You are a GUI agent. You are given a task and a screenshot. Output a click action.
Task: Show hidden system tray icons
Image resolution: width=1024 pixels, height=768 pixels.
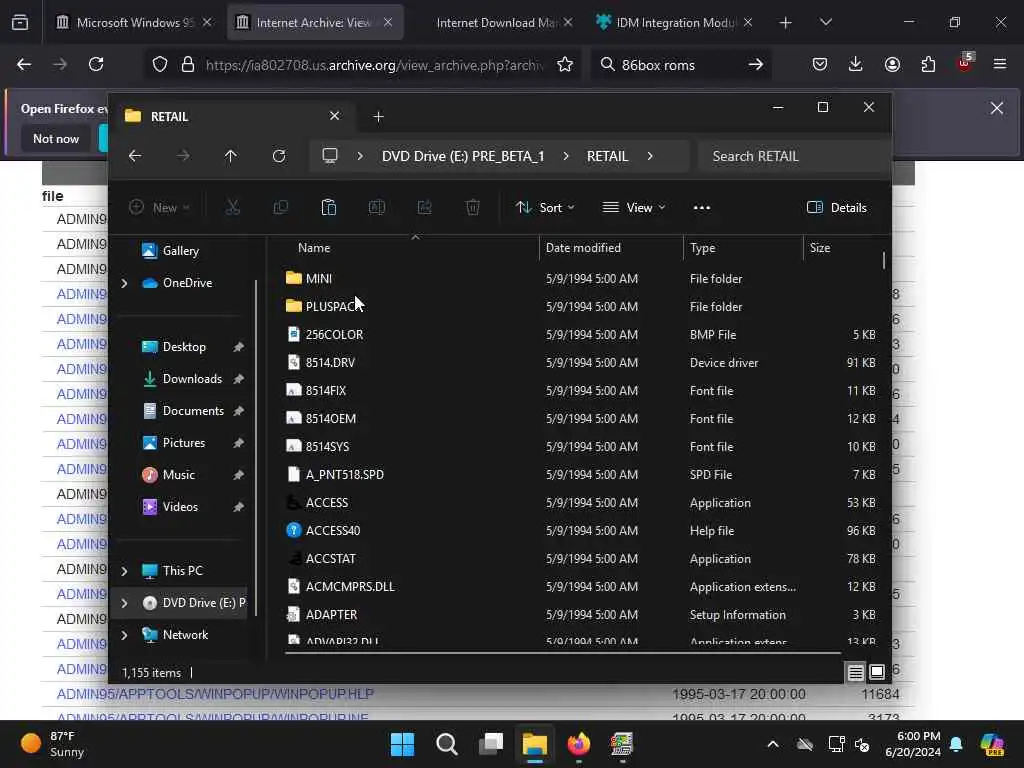(773, 744)
